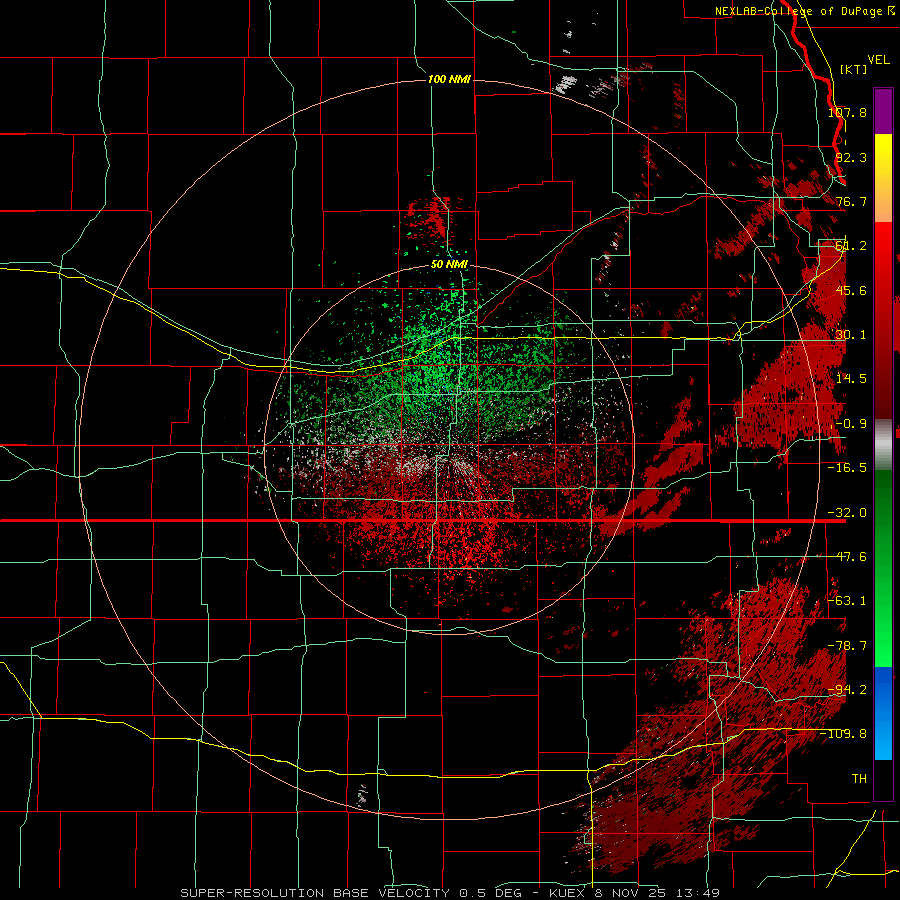Click the gray near-zero segment of the color bar

click(883, 445)
